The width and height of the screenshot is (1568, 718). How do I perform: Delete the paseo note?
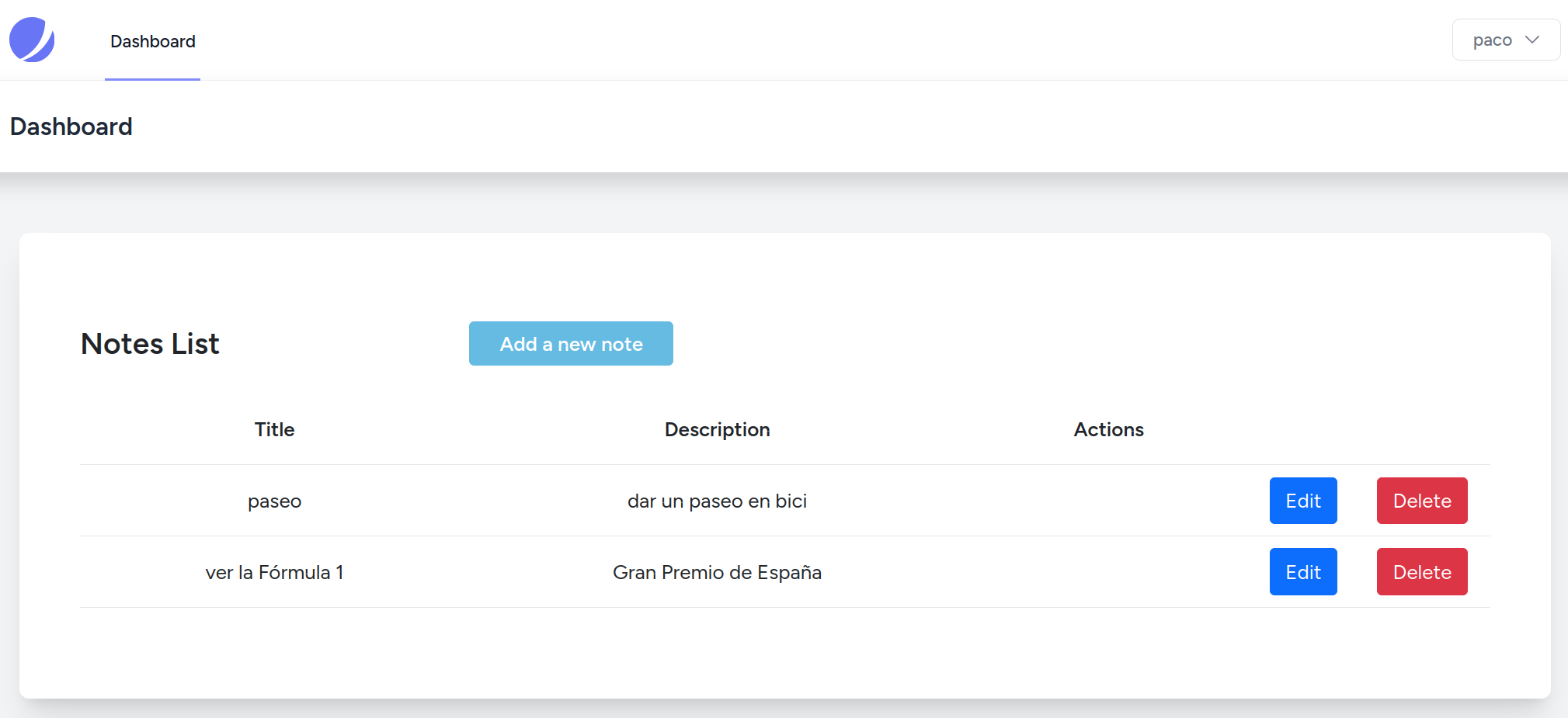pyautogui.click(x=1422, y=501)
